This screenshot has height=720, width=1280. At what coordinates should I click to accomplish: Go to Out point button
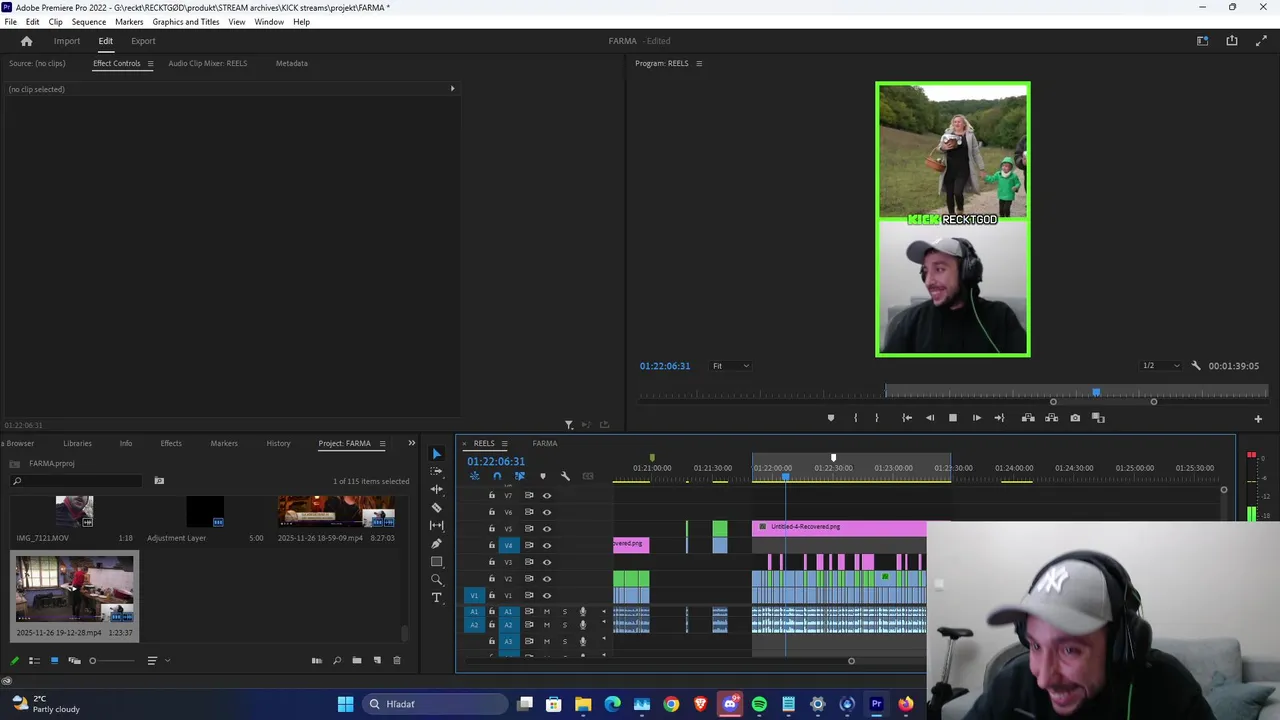999,418
